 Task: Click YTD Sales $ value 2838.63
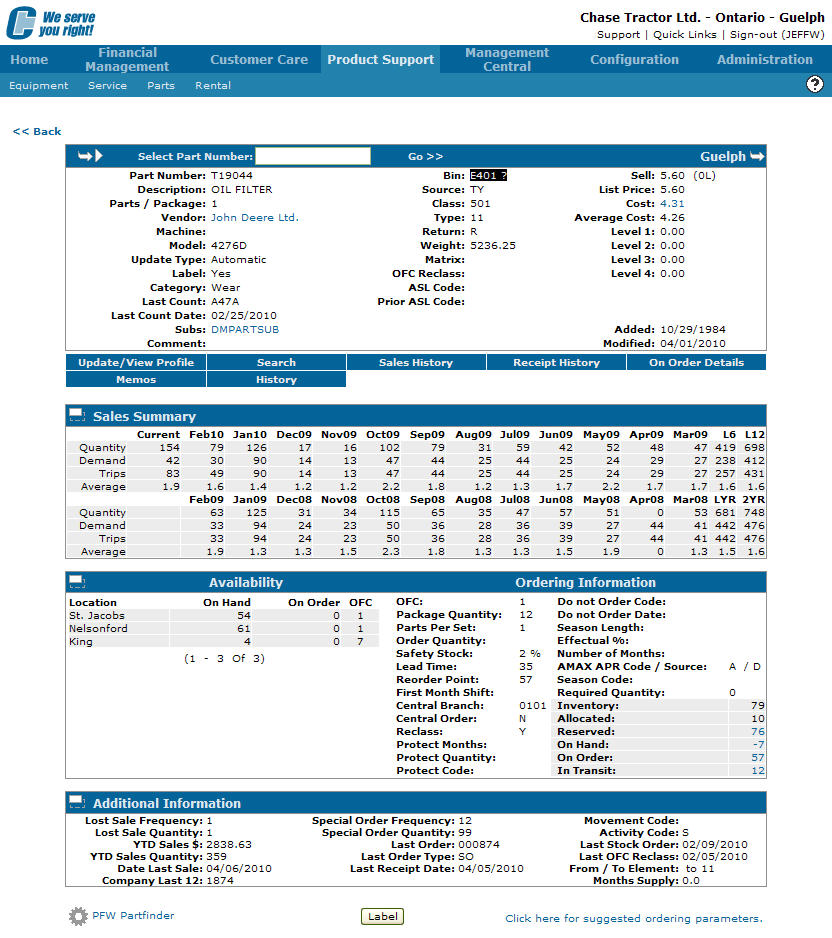228,845
